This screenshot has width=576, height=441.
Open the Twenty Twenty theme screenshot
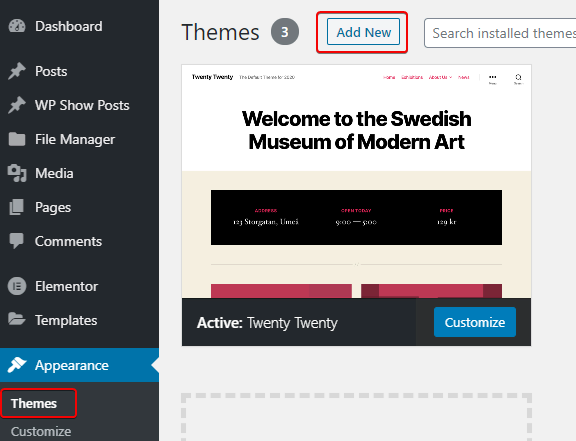(356, 181)
